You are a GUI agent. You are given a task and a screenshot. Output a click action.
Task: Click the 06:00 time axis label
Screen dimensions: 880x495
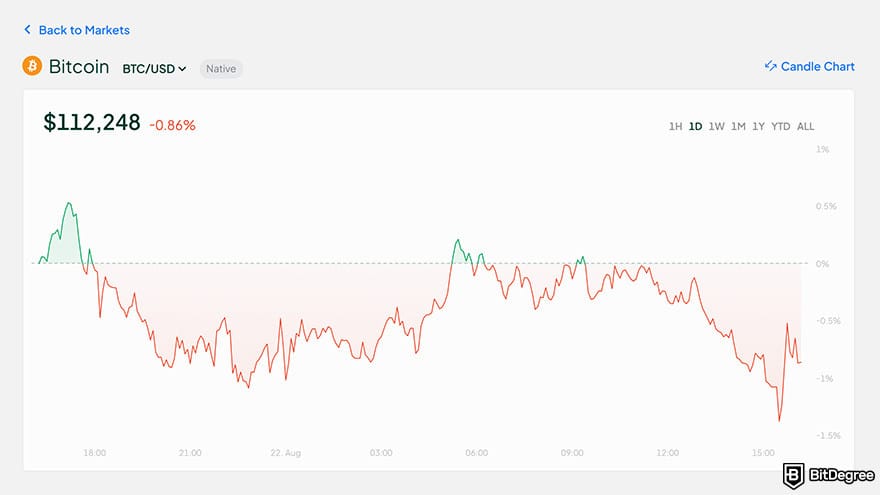click(x=476, y=453)
